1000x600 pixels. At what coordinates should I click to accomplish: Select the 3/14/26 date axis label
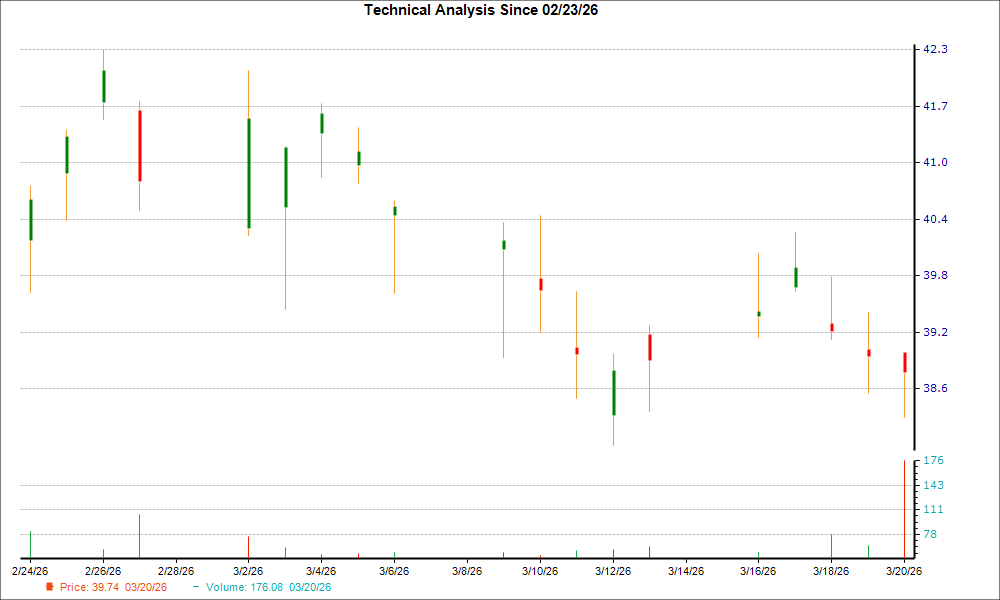point(688,571)
